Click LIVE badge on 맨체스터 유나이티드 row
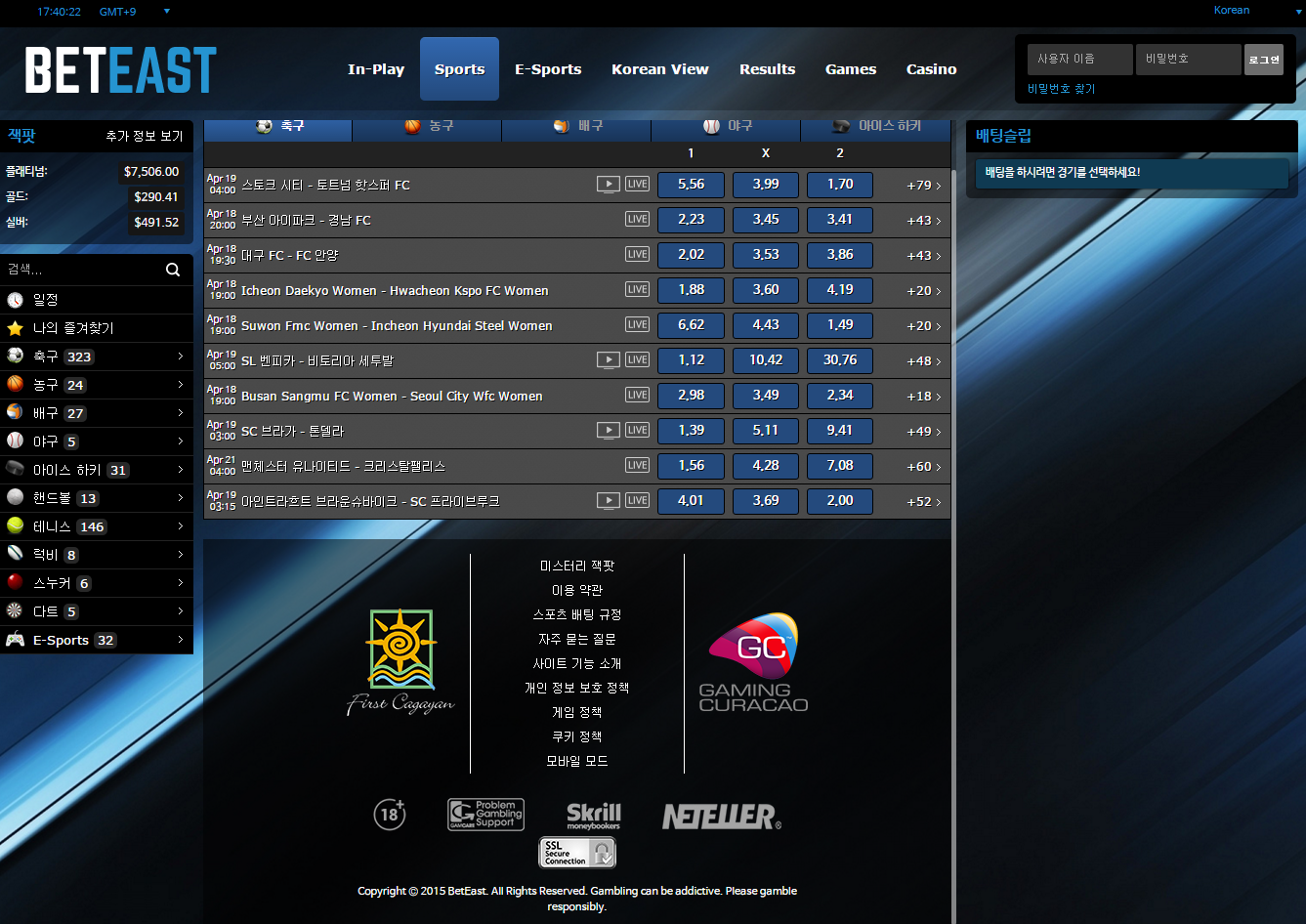The width and height of the screenshot is (1306, 924). click(638, 465)
